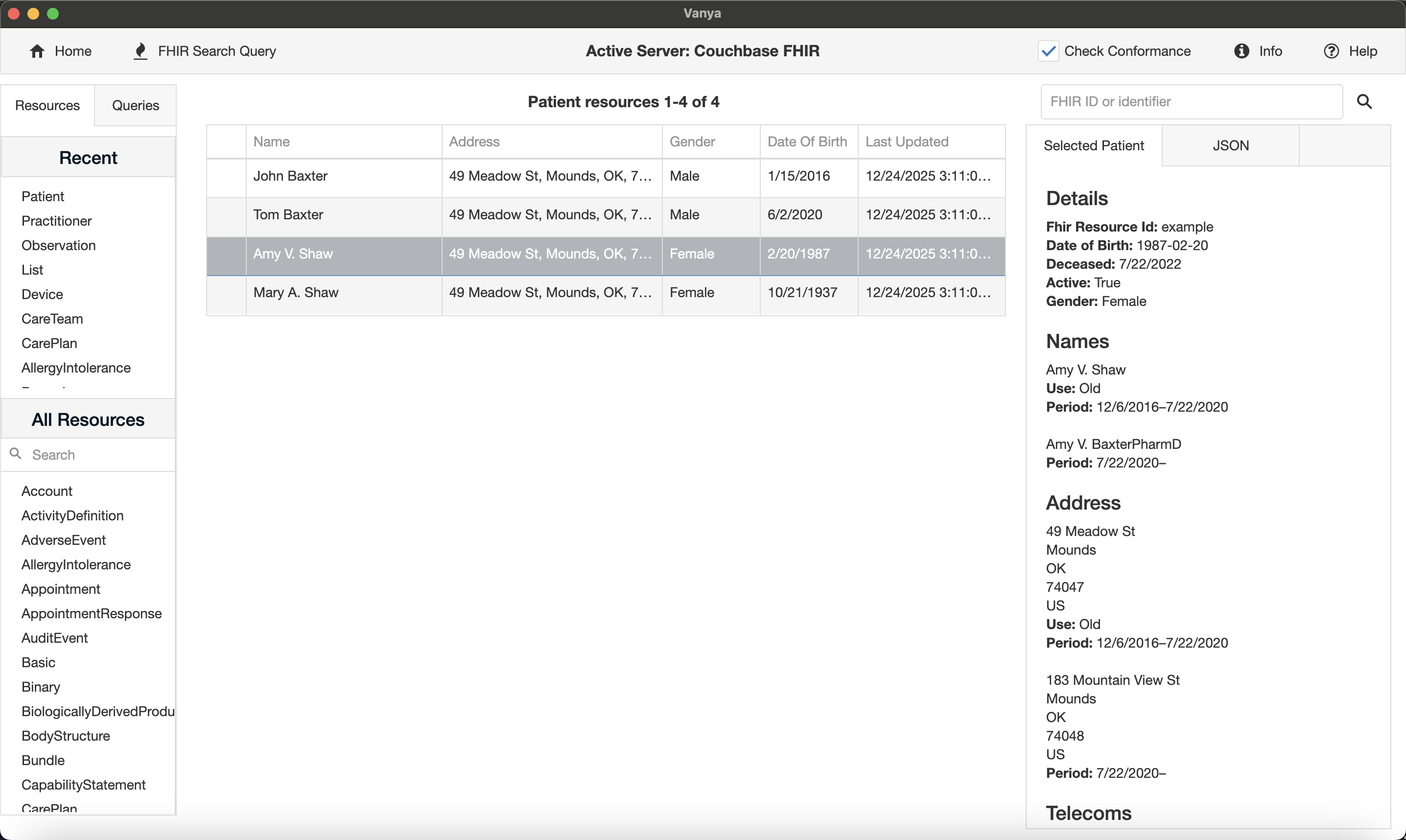This screenshot has height=840, width=1406.
Task: Toggle the Check Conformance checkbox
Action: coord(1048,51)
